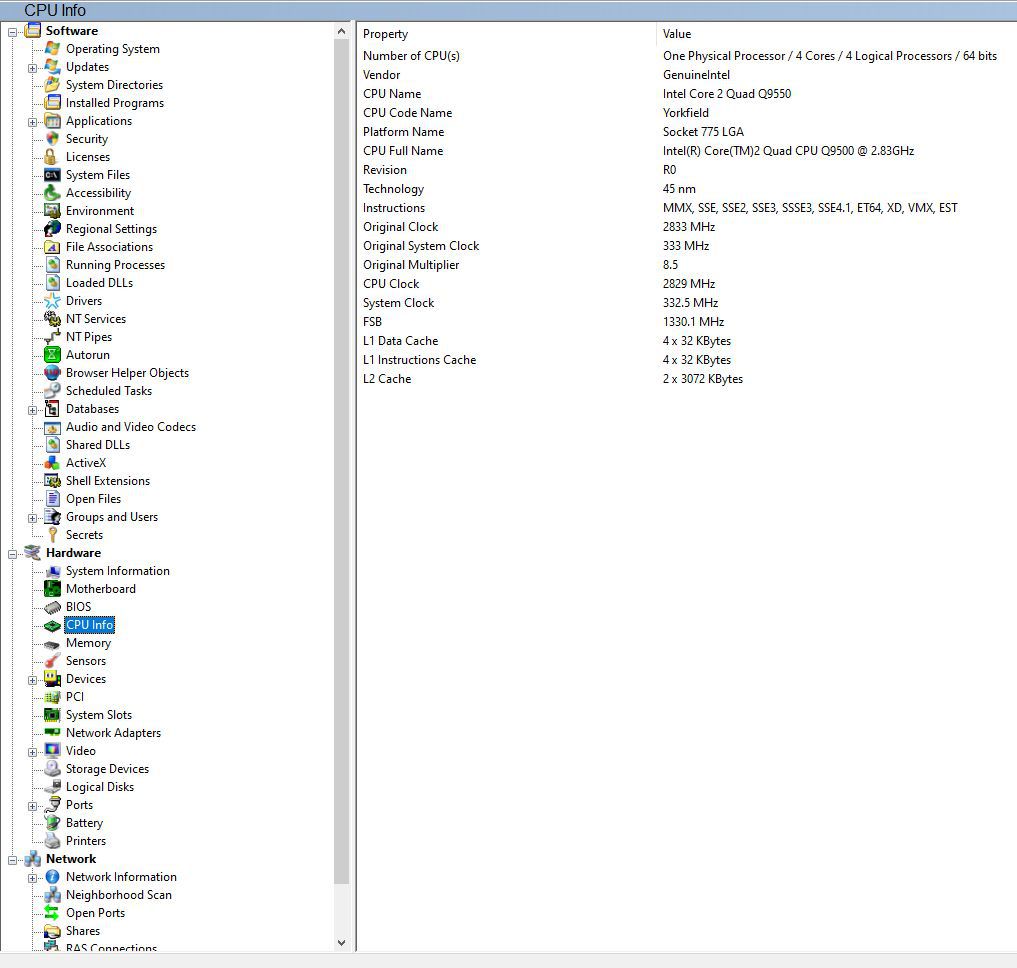Collapse the Network tree node
Image resolution: width=1017 pixels, height=968 pixels.
tap(12, 860)
